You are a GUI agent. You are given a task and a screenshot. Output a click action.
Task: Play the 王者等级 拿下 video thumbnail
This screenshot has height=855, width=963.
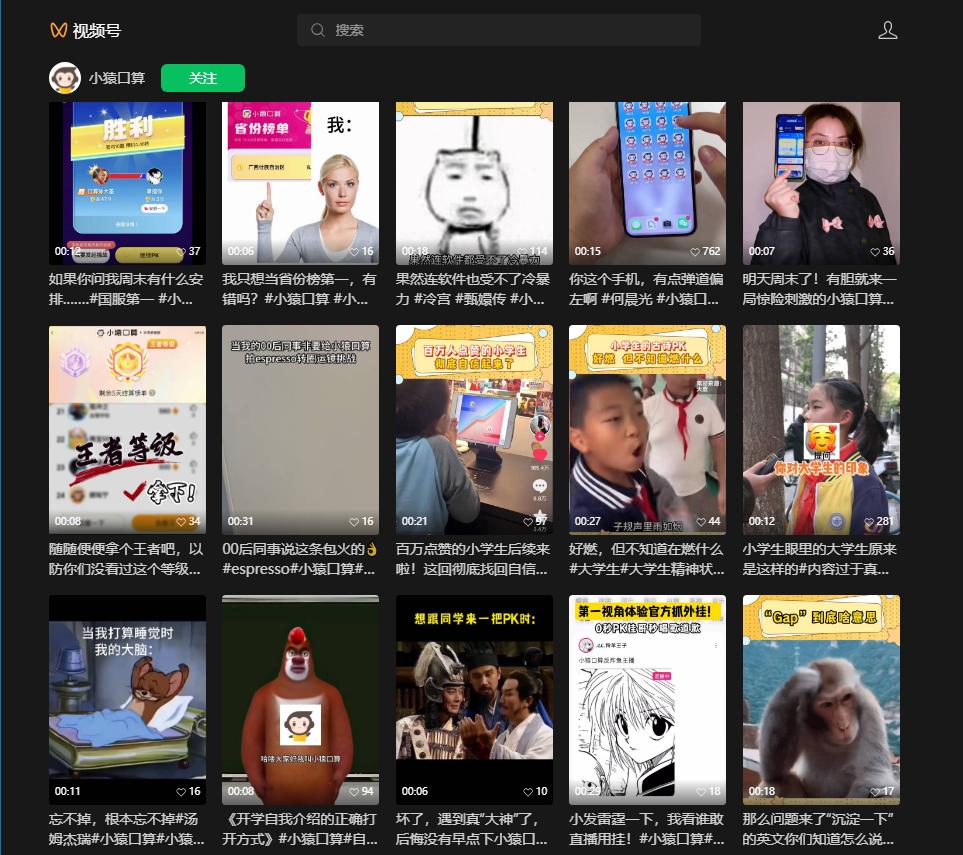(x=127, y=429)
